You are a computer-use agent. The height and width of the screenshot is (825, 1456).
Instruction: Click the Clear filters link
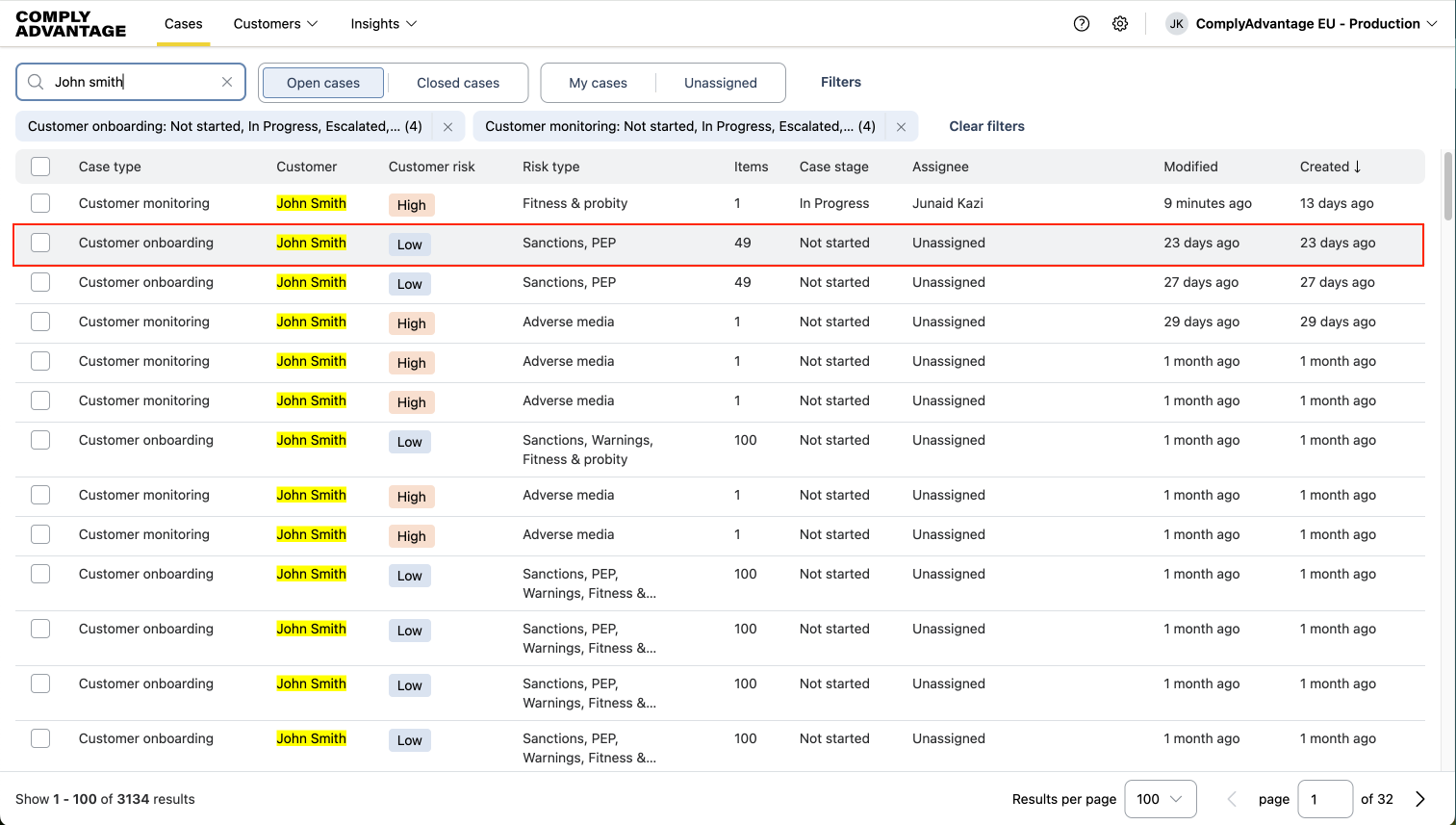tap(986, 126)
